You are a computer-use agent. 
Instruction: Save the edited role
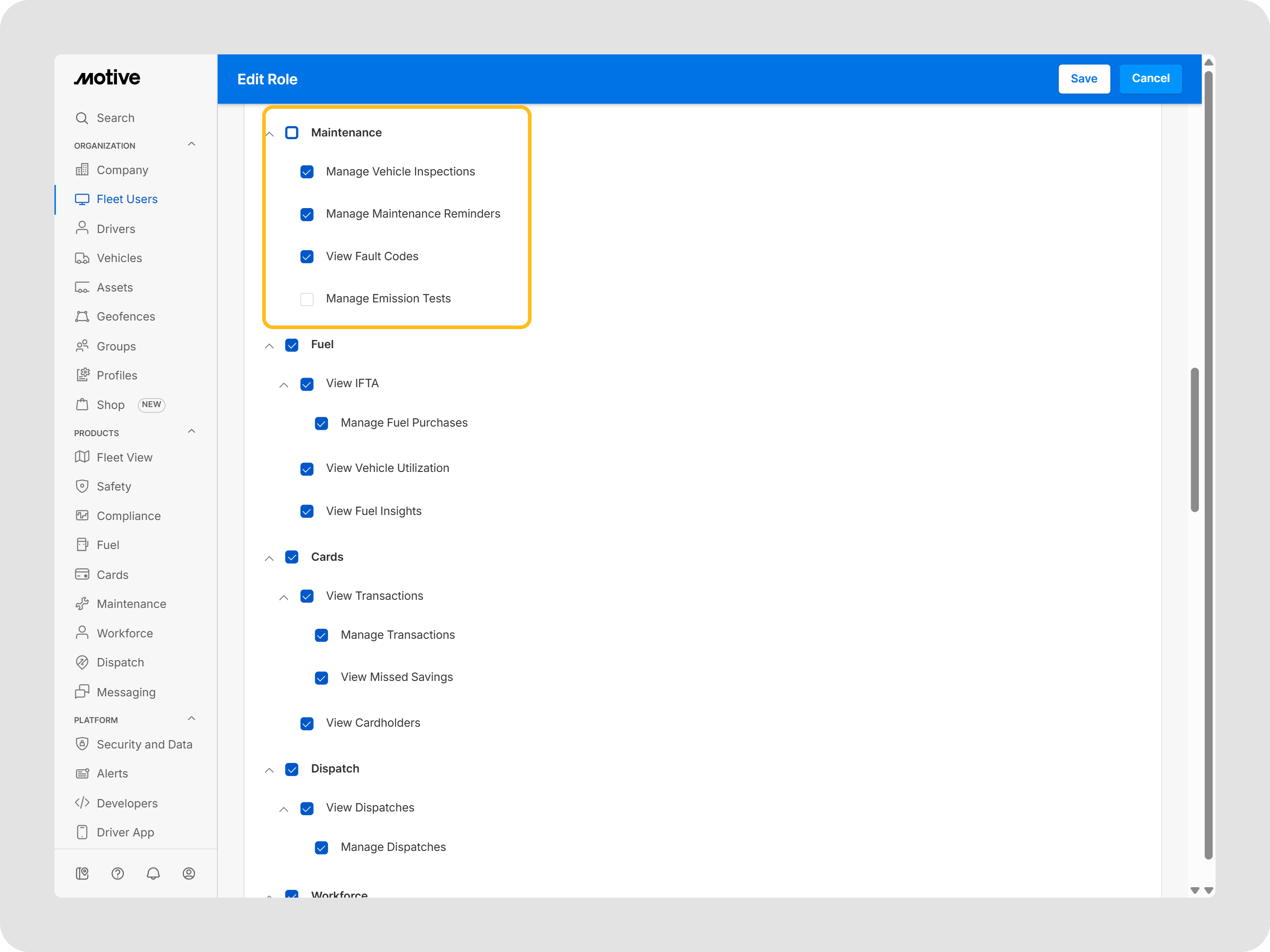coord(1084,78)
